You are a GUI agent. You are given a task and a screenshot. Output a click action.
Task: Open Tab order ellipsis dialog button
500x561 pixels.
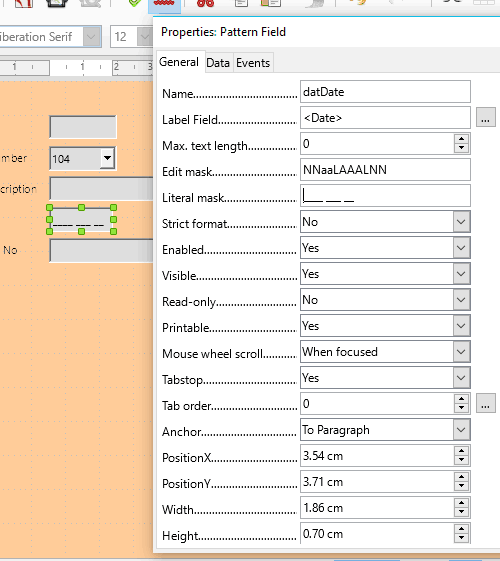[486, 403]
